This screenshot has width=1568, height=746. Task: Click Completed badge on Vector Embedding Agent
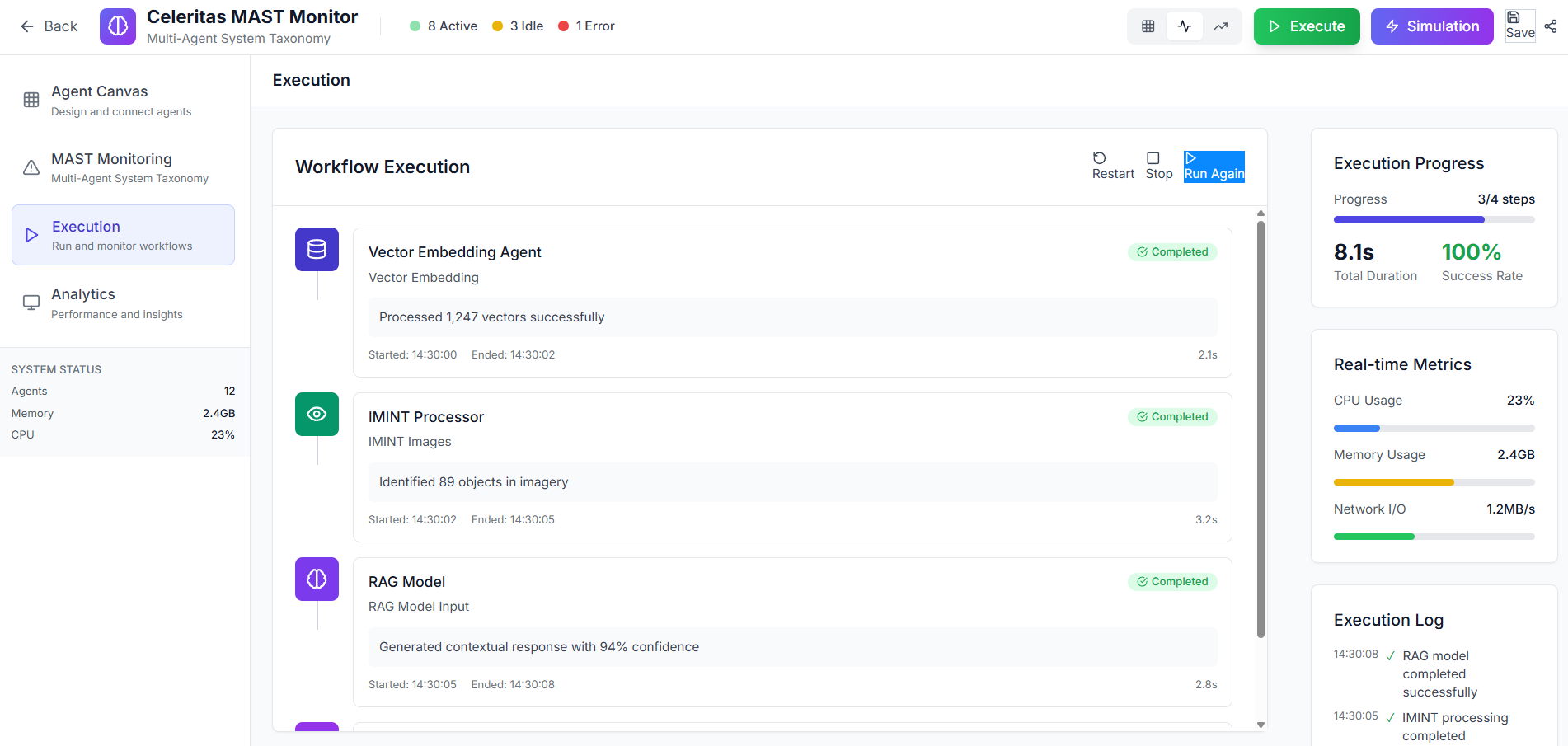pyautogui.click(x=1172, y=252)
